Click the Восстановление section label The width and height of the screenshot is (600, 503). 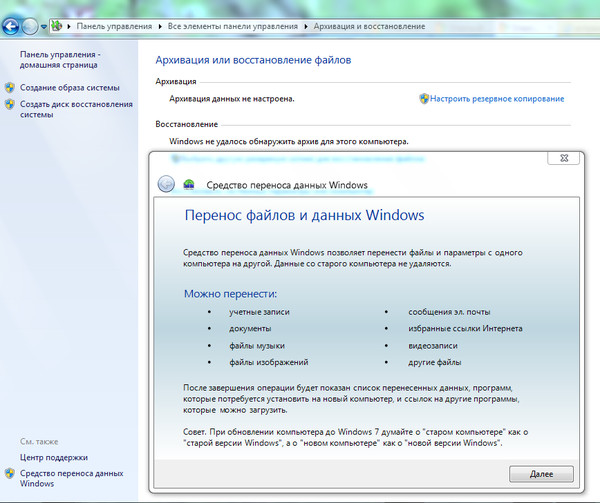(186, 124)
